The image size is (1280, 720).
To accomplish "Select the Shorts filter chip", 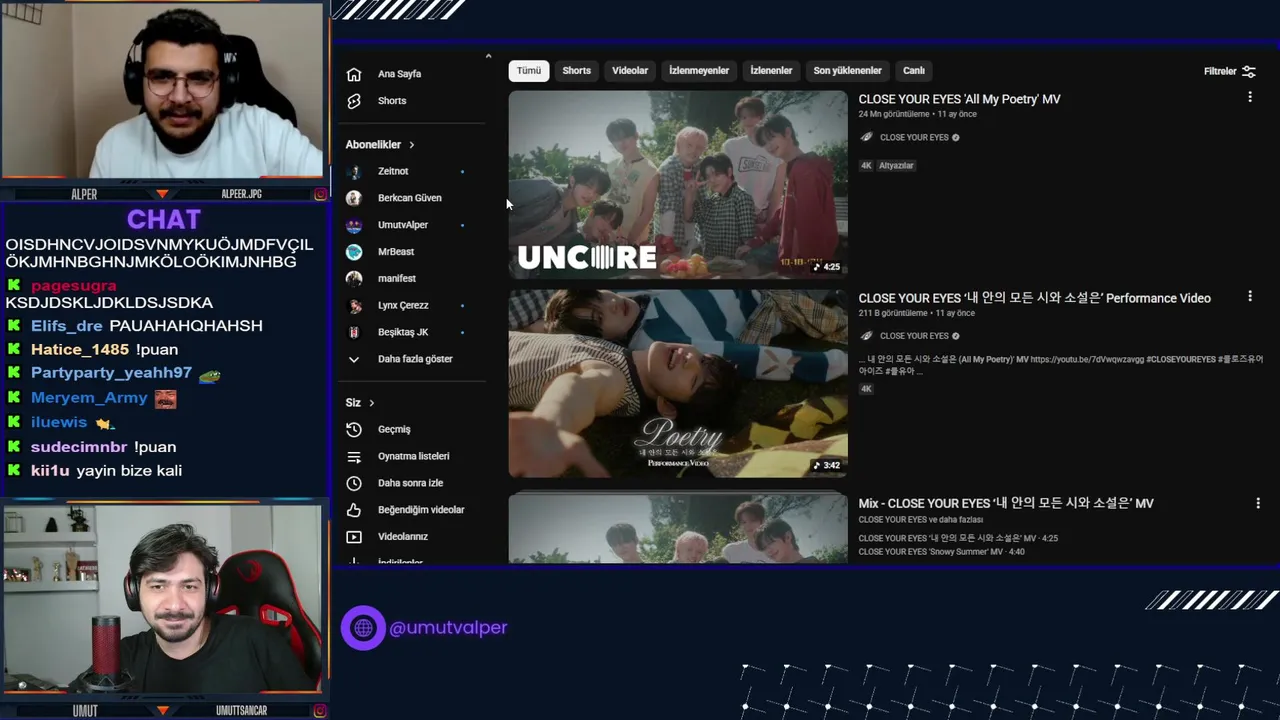I will [x=576, y=71].
